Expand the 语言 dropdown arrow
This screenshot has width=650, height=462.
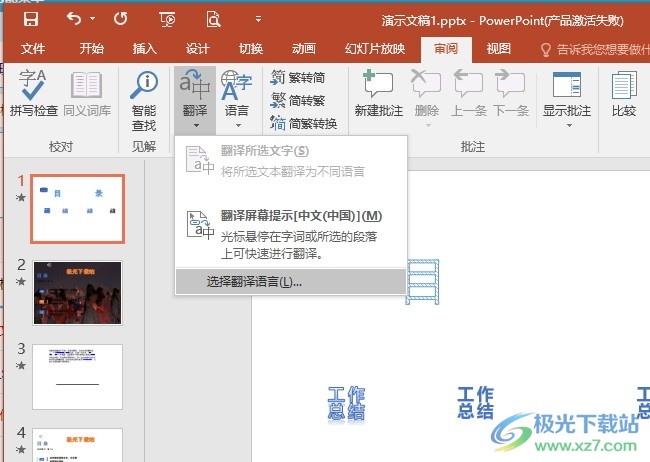tap(238, 126)
